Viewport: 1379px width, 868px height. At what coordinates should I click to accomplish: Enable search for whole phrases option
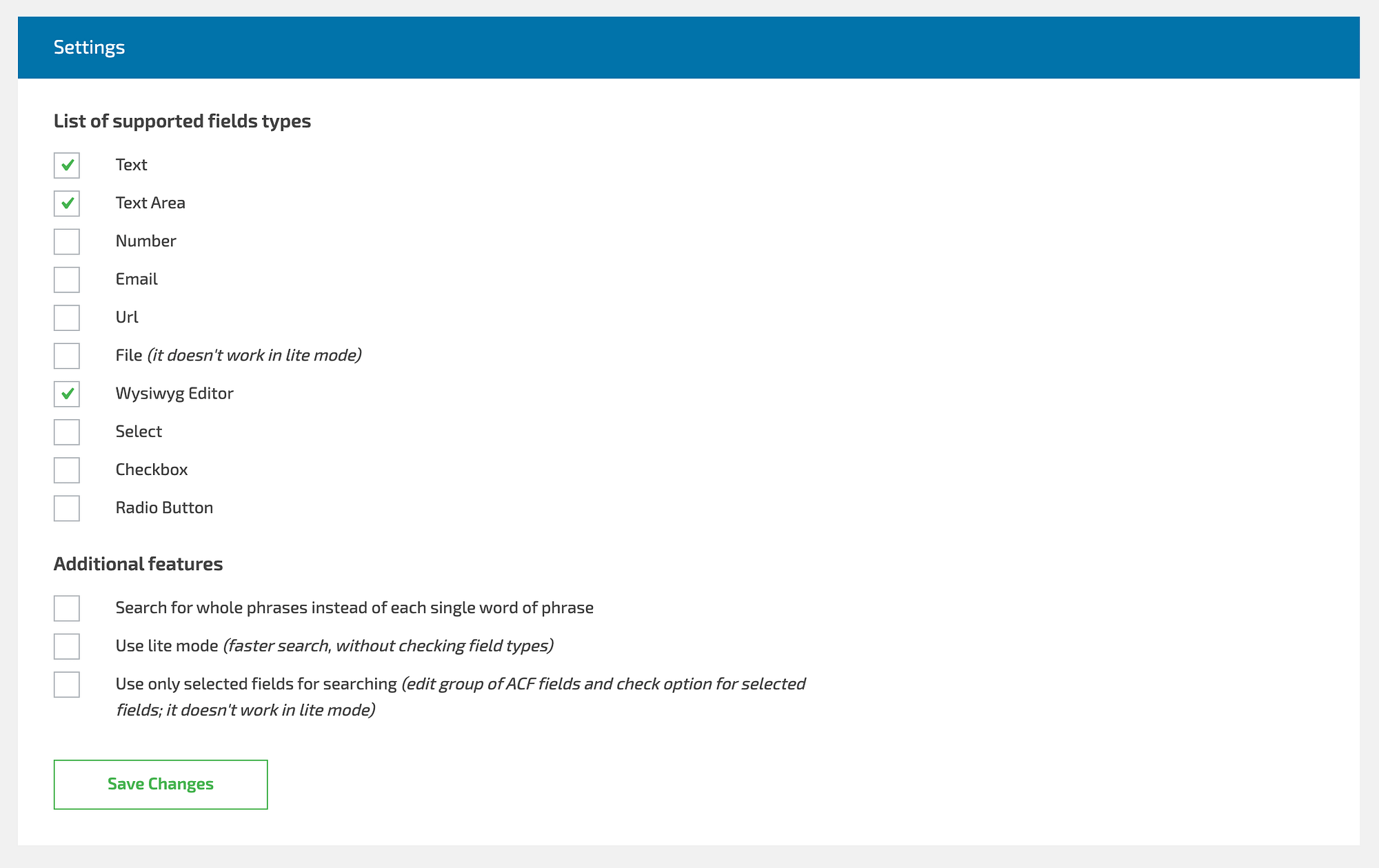click(x=66, y=608)
